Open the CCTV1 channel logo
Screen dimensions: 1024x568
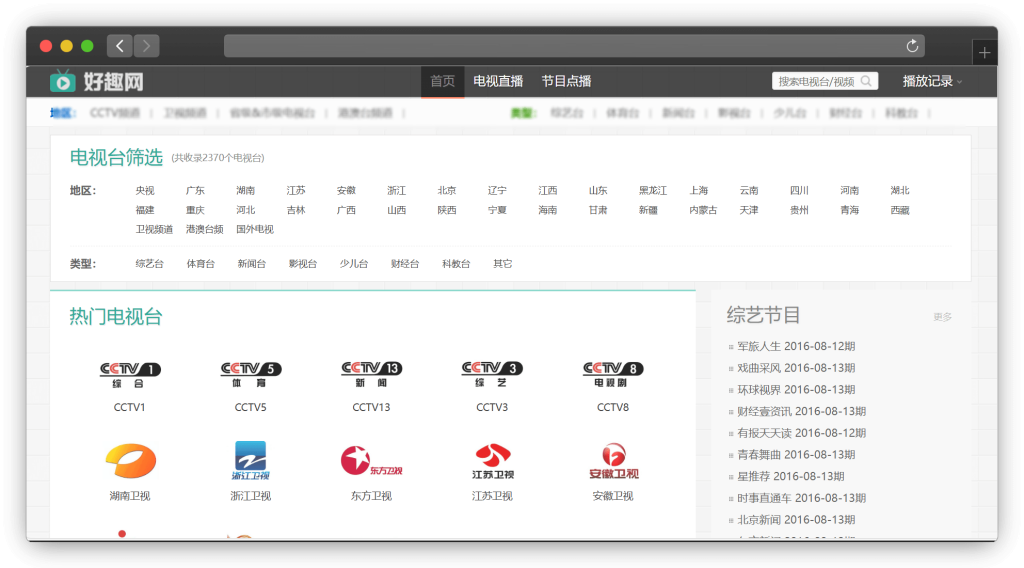point(130,374)
